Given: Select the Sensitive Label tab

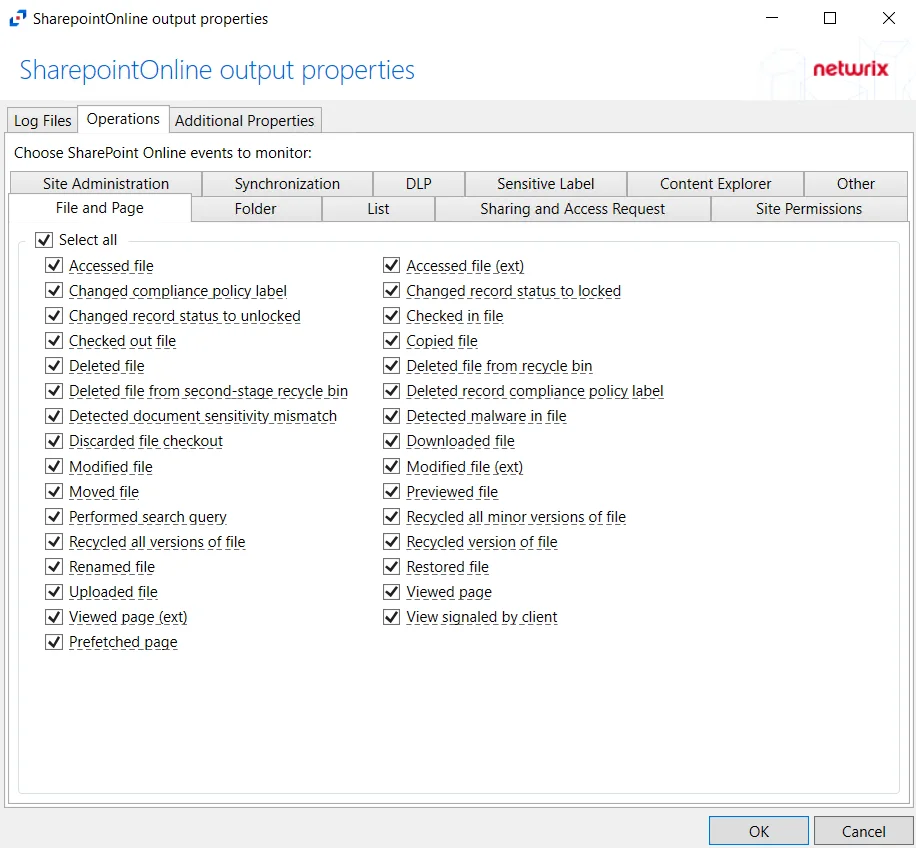Looking at the screenshot, I should pos(546,183).
